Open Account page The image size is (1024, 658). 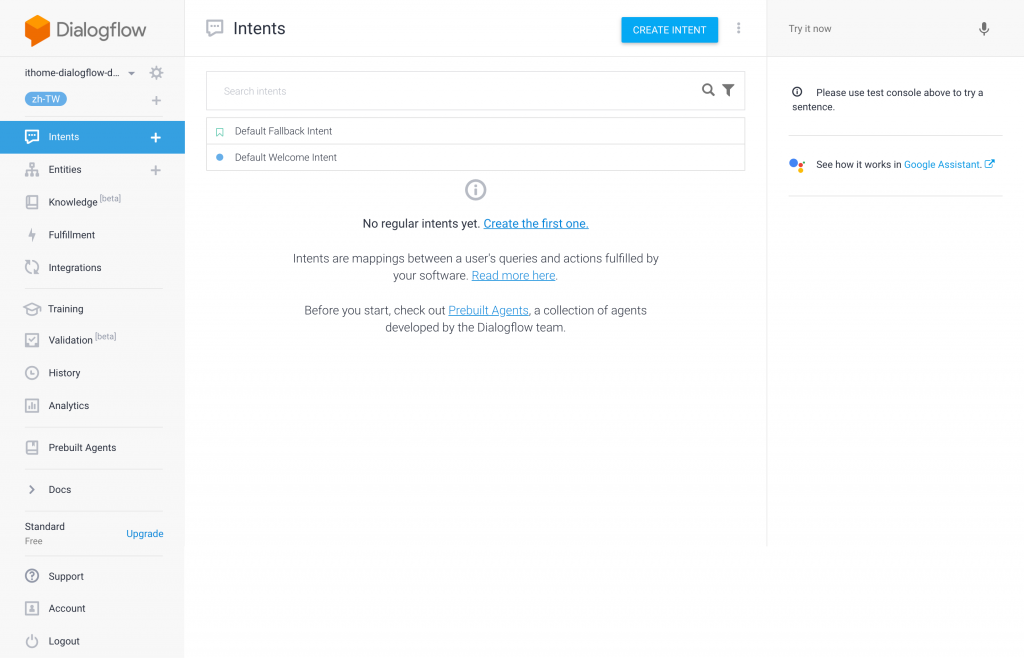click(67, 608)
